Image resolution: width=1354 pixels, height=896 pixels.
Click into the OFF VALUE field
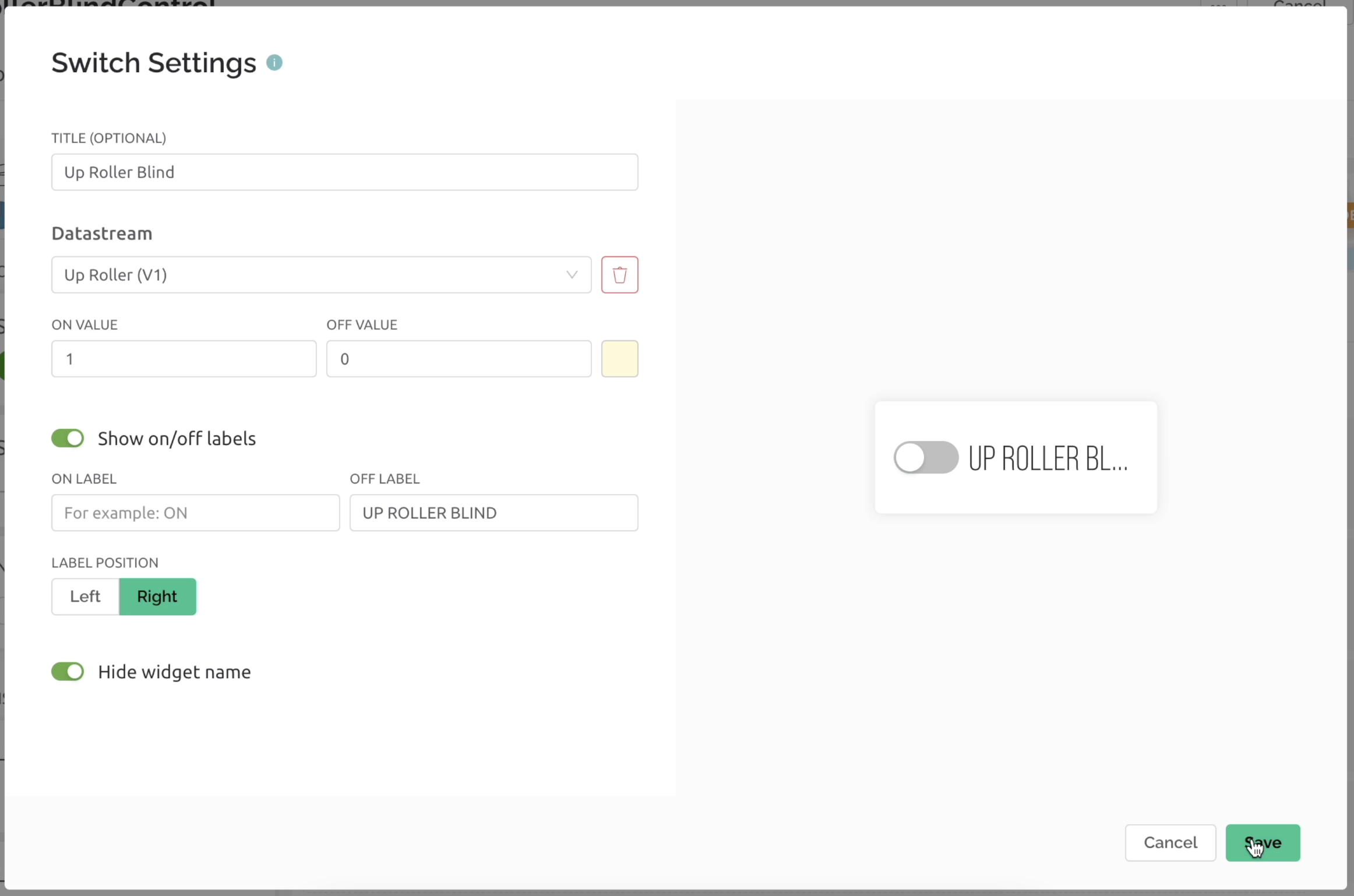click(x=459, y=359)
